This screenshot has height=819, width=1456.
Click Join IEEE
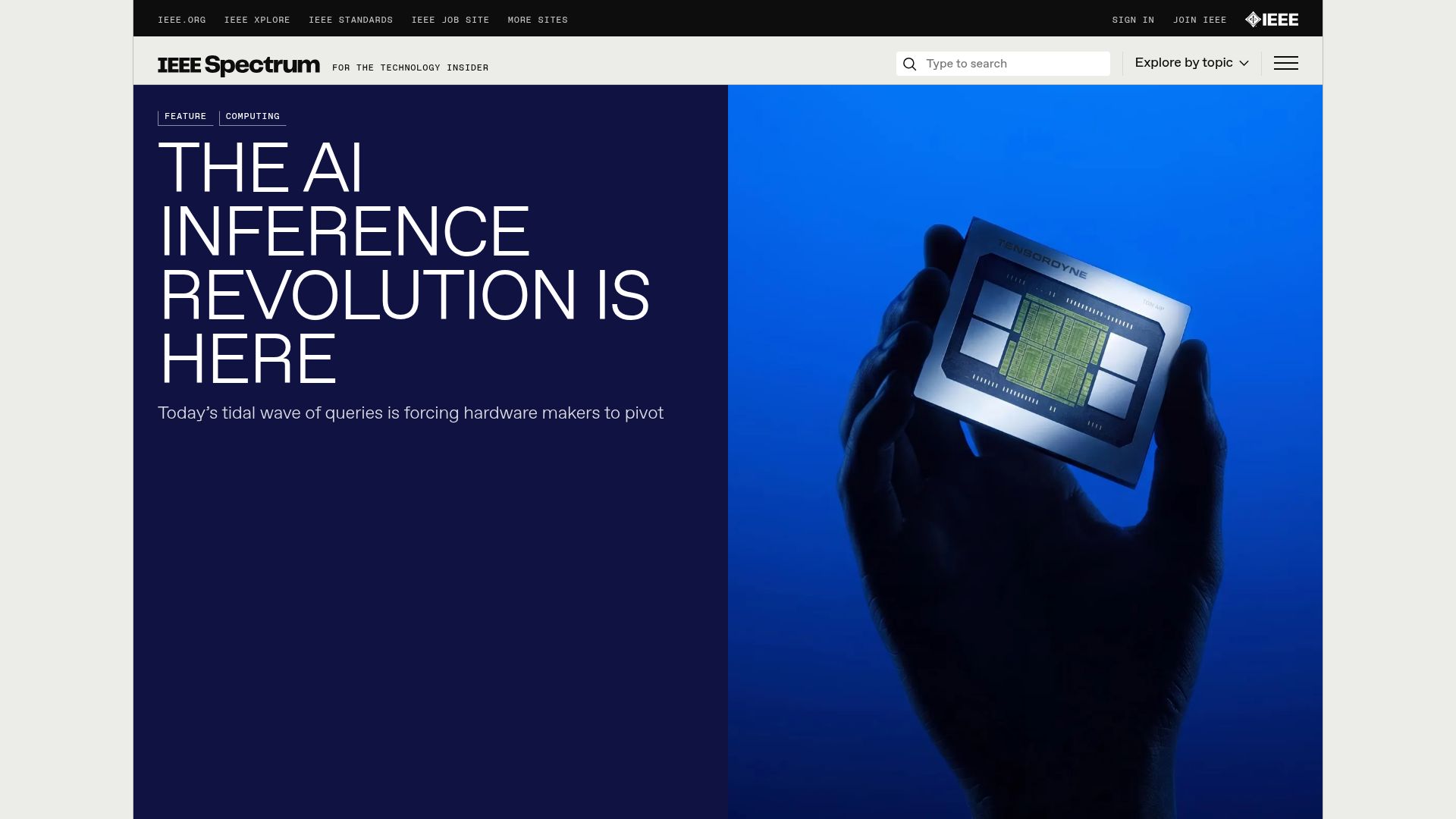[1200, 20]
